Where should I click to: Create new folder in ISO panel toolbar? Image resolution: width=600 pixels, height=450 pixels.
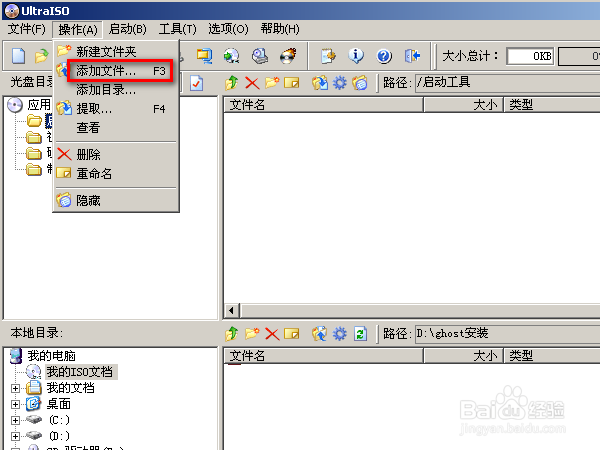tap(272, 83)
